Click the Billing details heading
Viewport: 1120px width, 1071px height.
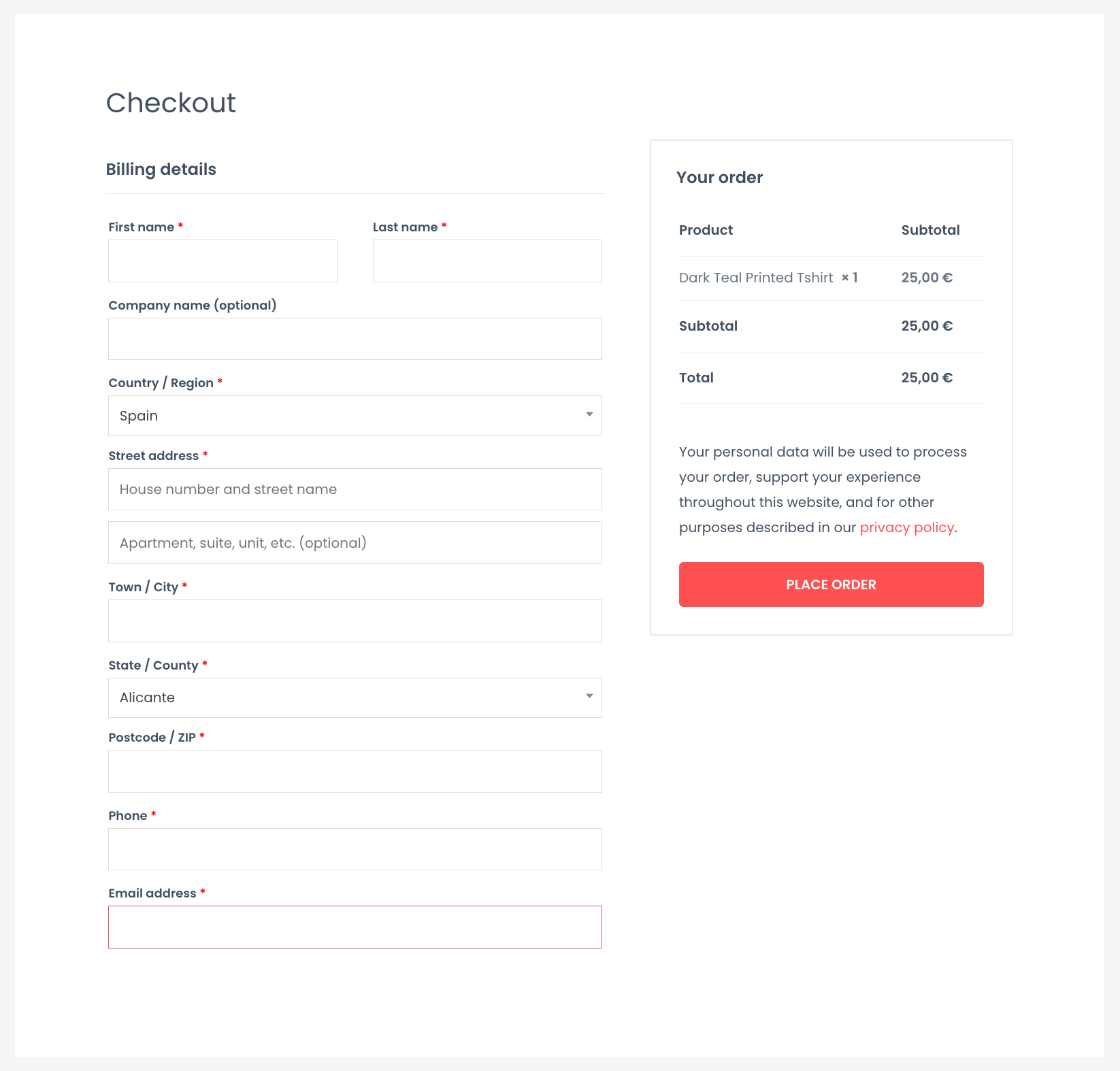pyautogui.click(x=161, y=169)
